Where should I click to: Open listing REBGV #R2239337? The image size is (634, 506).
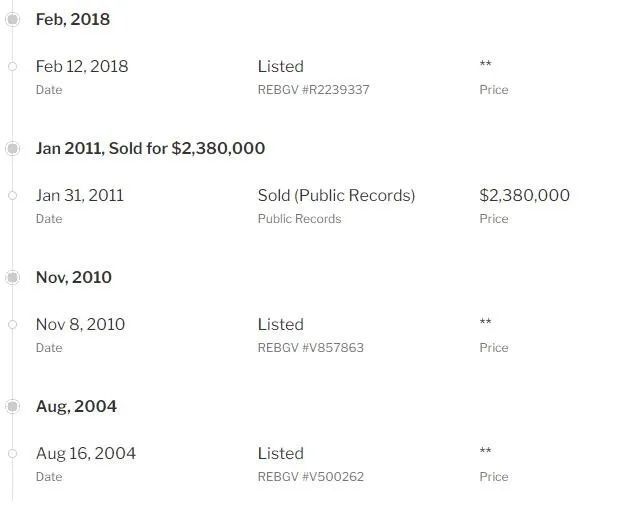click(x=313, y=90)
